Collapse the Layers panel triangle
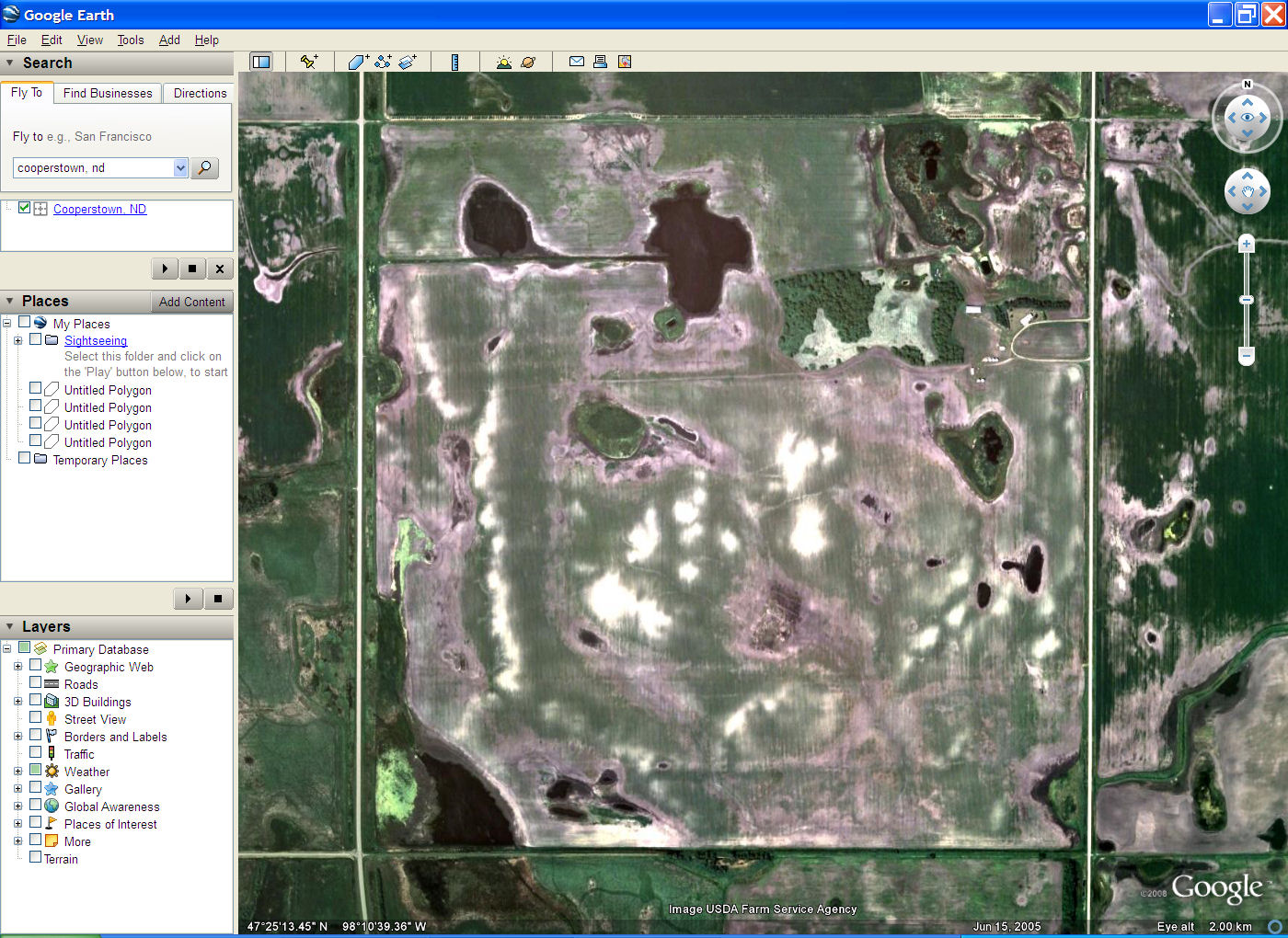 point(10,626)
